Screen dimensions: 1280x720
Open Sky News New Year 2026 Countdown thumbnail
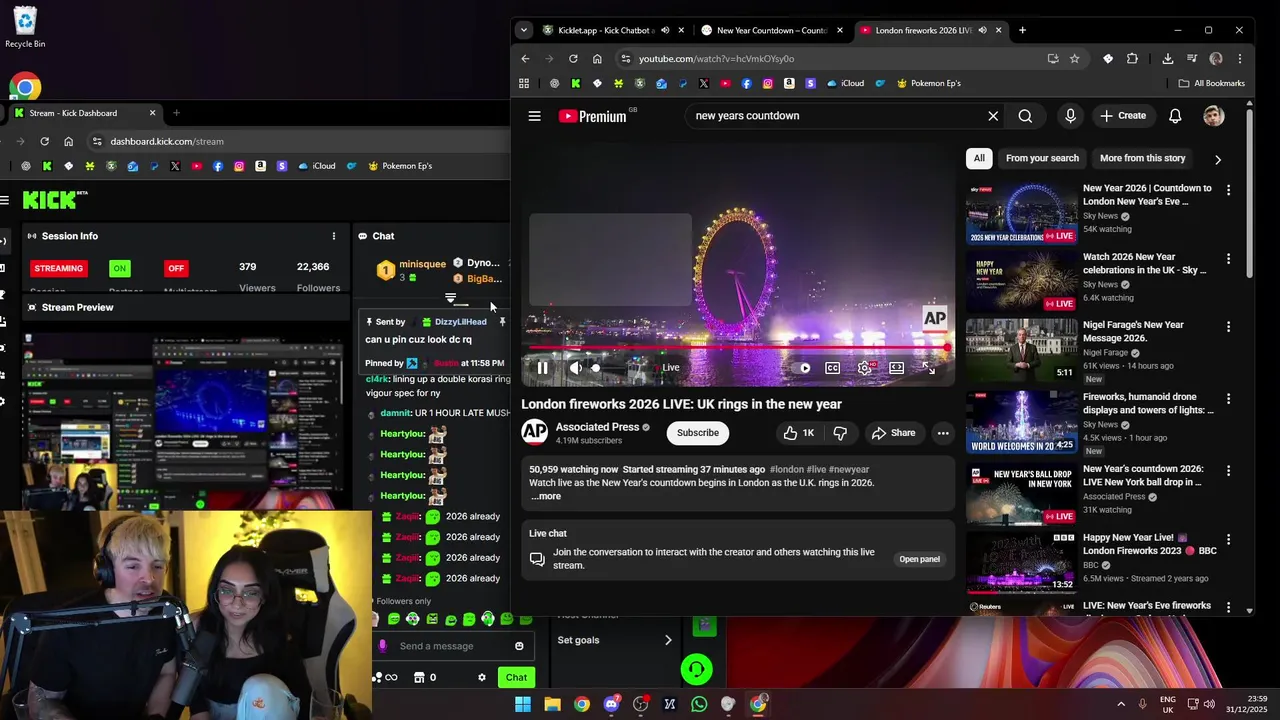1021,212
